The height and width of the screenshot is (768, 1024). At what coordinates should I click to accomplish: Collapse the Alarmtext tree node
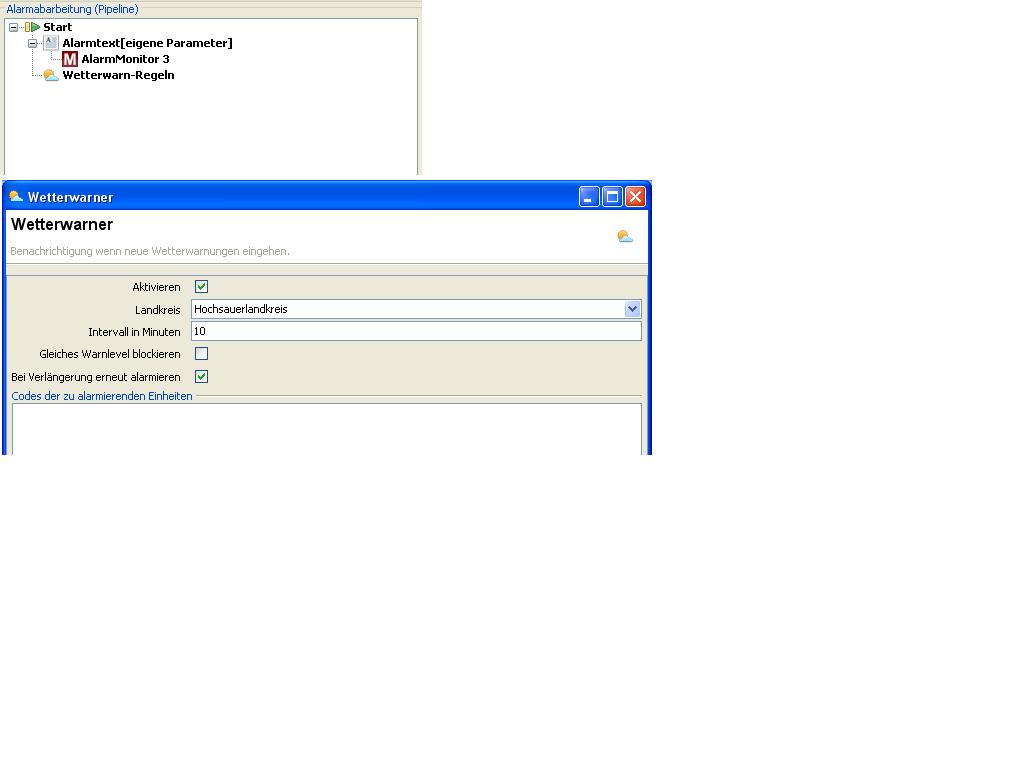(33, 43)
